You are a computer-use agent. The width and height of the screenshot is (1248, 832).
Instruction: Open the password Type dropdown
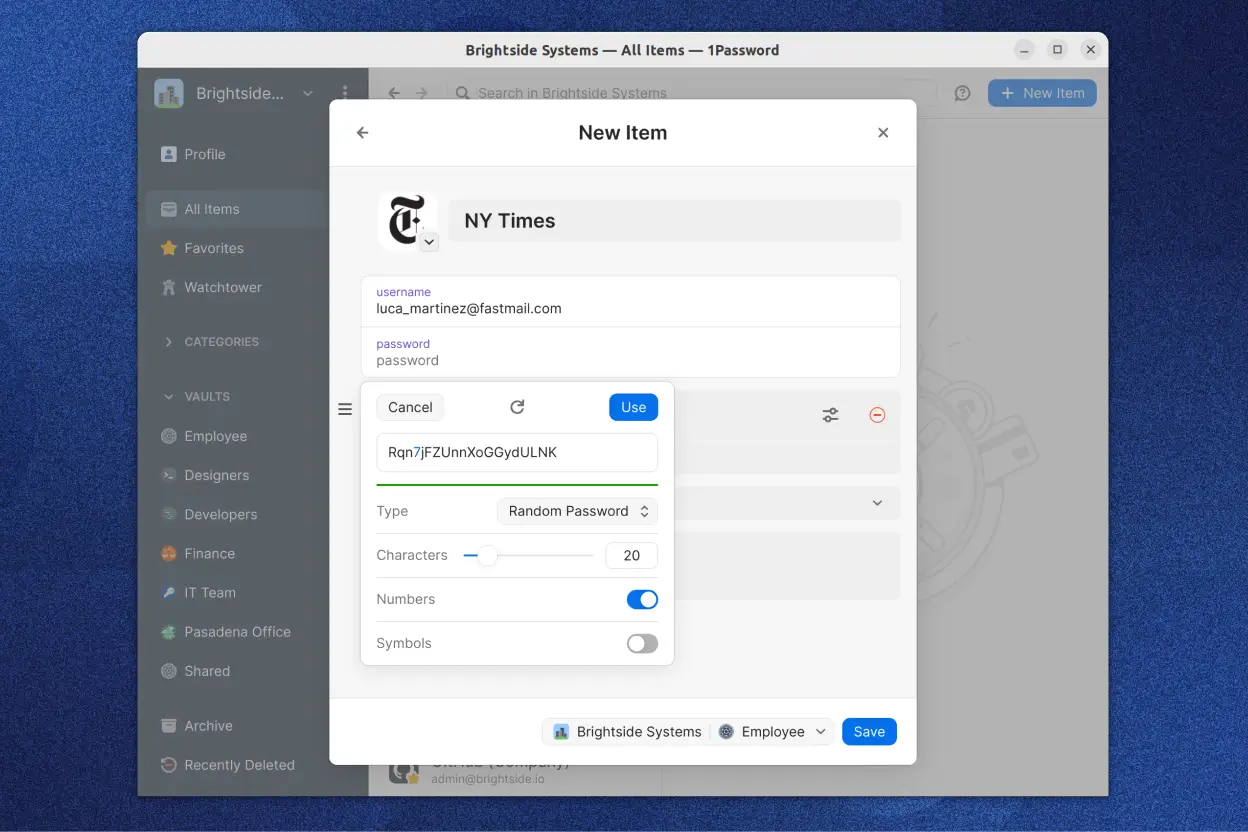tap(577, 511)
